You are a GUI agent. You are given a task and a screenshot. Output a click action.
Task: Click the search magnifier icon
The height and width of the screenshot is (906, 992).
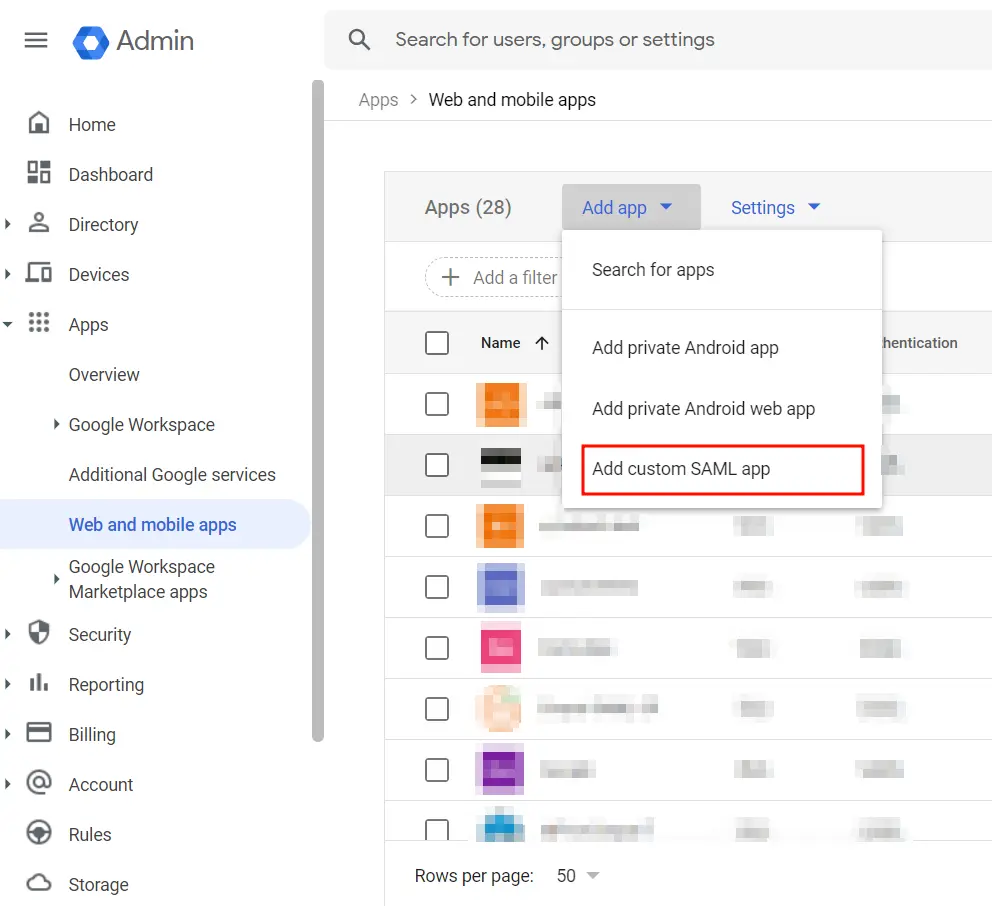coord(359,39)
